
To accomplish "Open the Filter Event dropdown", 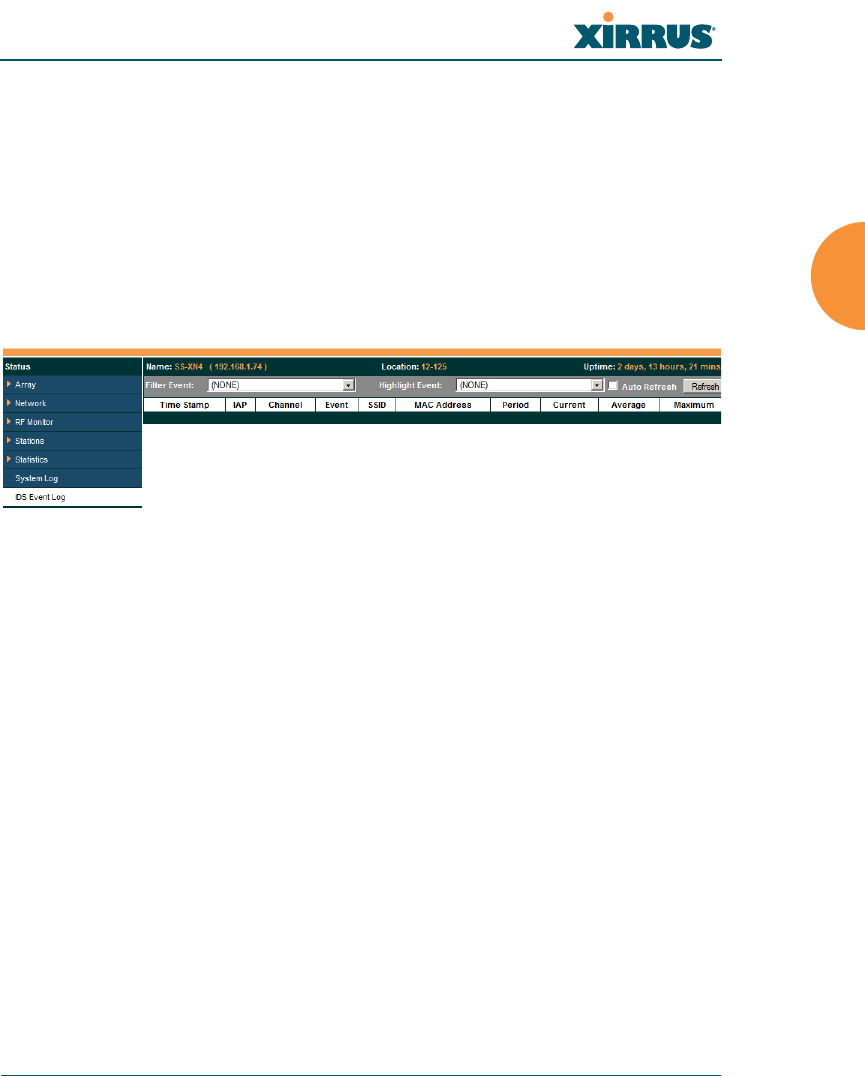I will click(x=281, y=385).
